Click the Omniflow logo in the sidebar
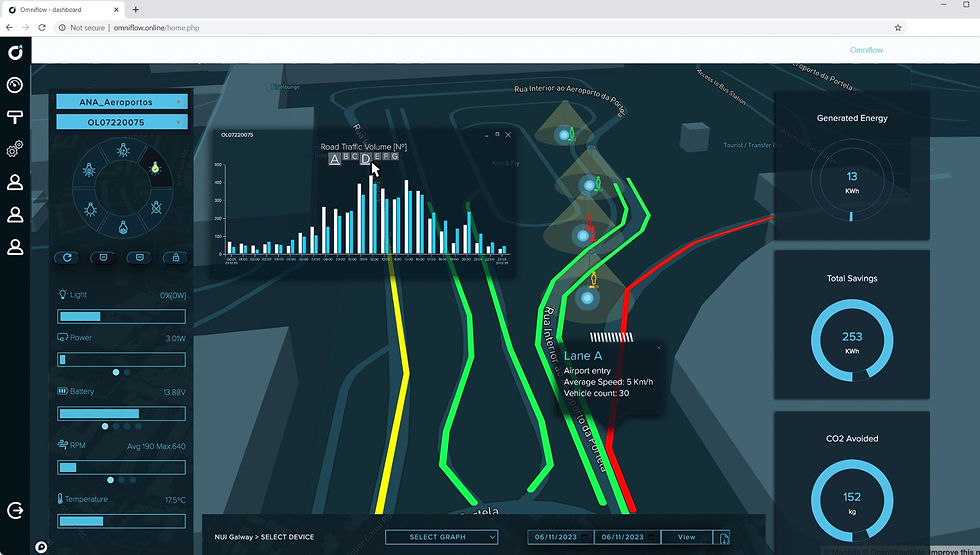Viewport: 980px width, 555px height. click(15, 52)
